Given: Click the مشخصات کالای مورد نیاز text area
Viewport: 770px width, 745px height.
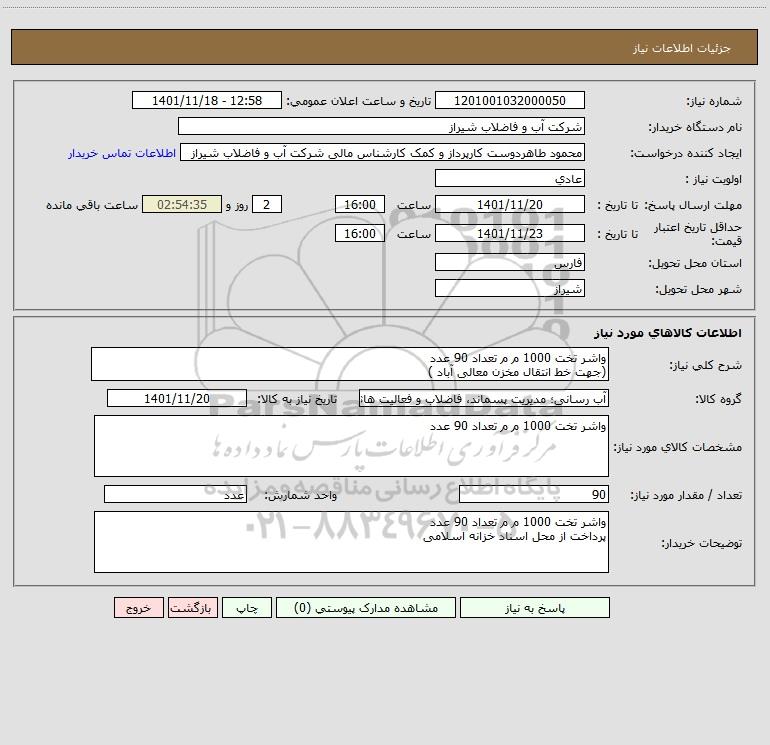Looking at the screenshot, I should click(x=351, y=446).
